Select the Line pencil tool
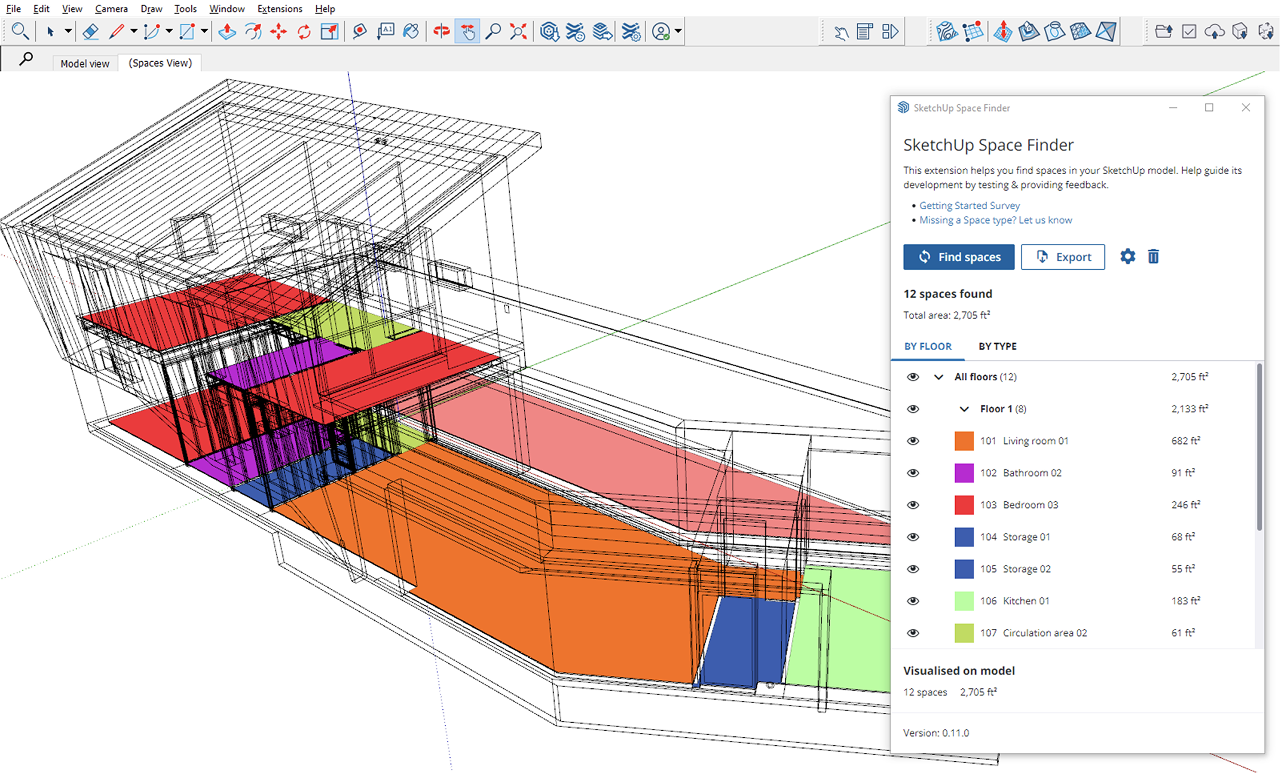This screenshot has width=1280, height=773. point(117,31)
